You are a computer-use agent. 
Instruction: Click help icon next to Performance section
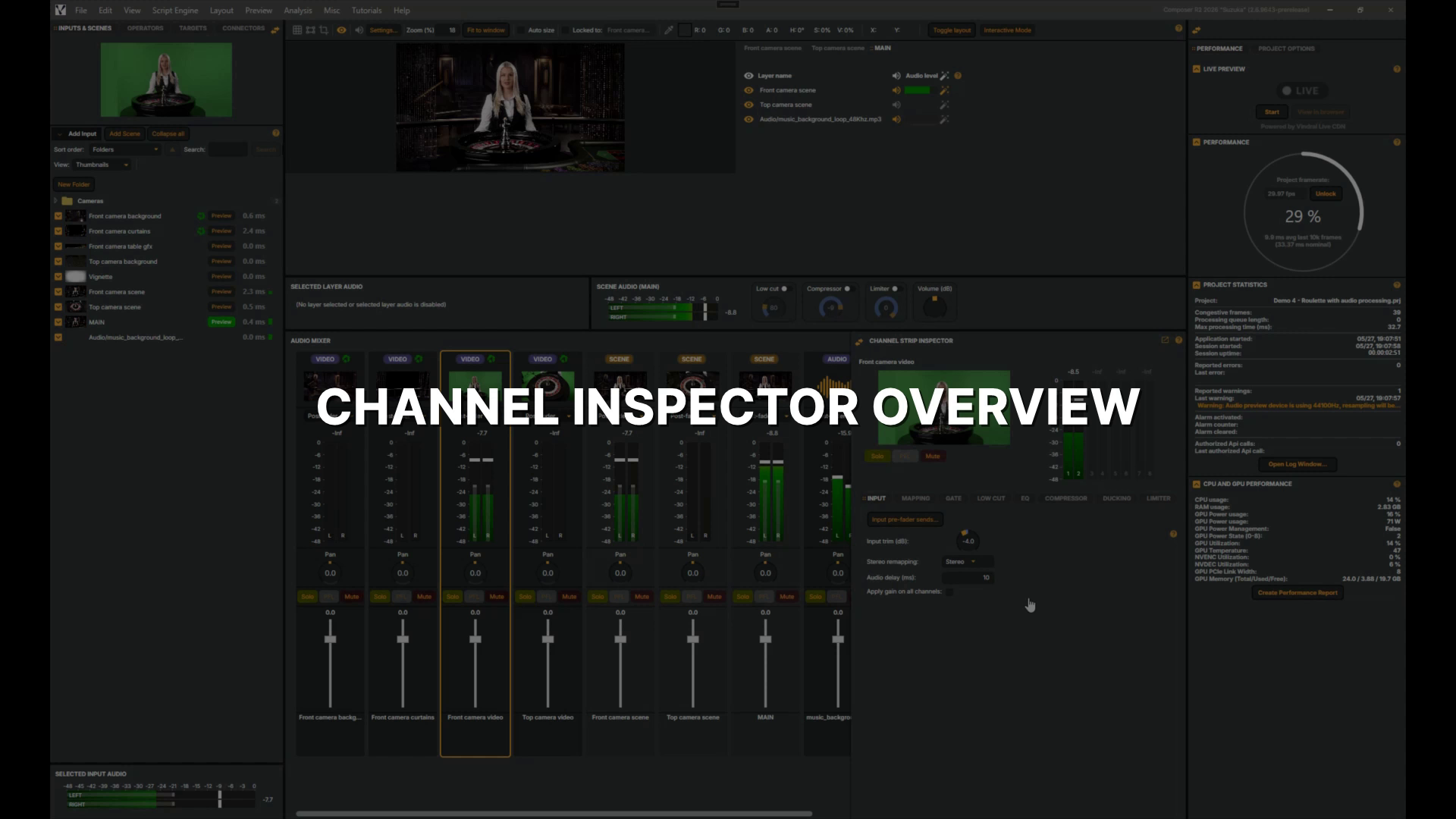(x=1397, y=143)
